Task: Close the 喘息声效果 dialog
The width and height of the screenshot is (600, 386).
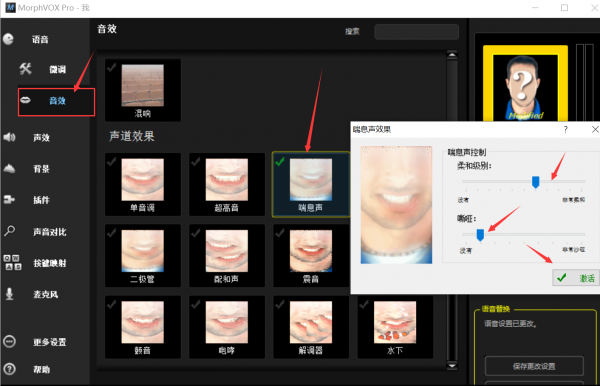Action: tap(595, 129)
